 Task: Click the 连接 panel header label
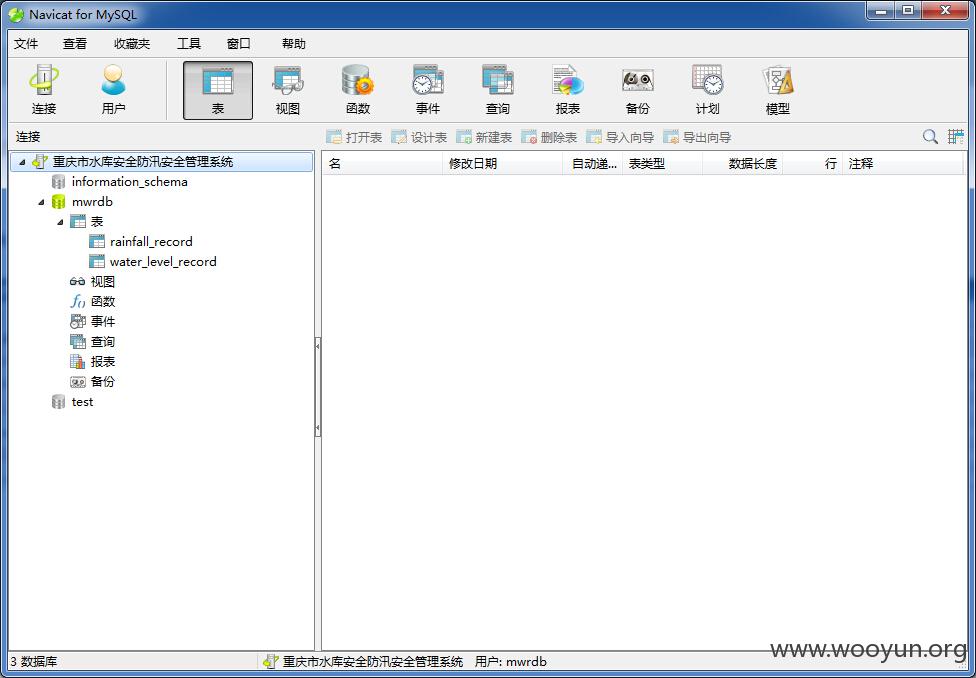pyautogui.click(x=28, y=138)
